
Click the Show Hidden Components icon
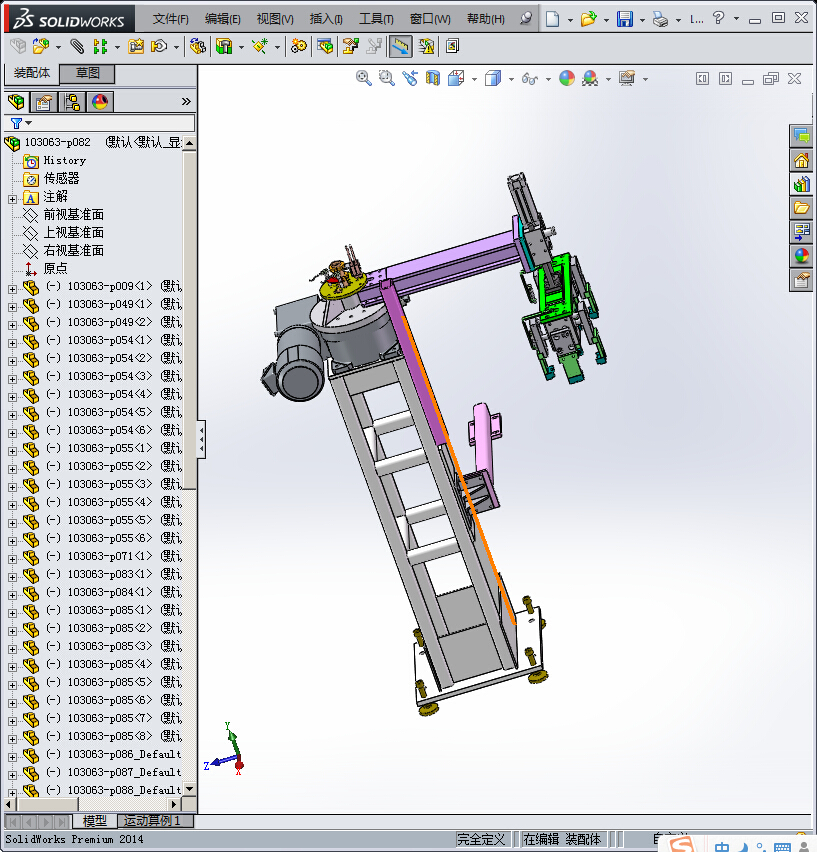click(197, 46)
